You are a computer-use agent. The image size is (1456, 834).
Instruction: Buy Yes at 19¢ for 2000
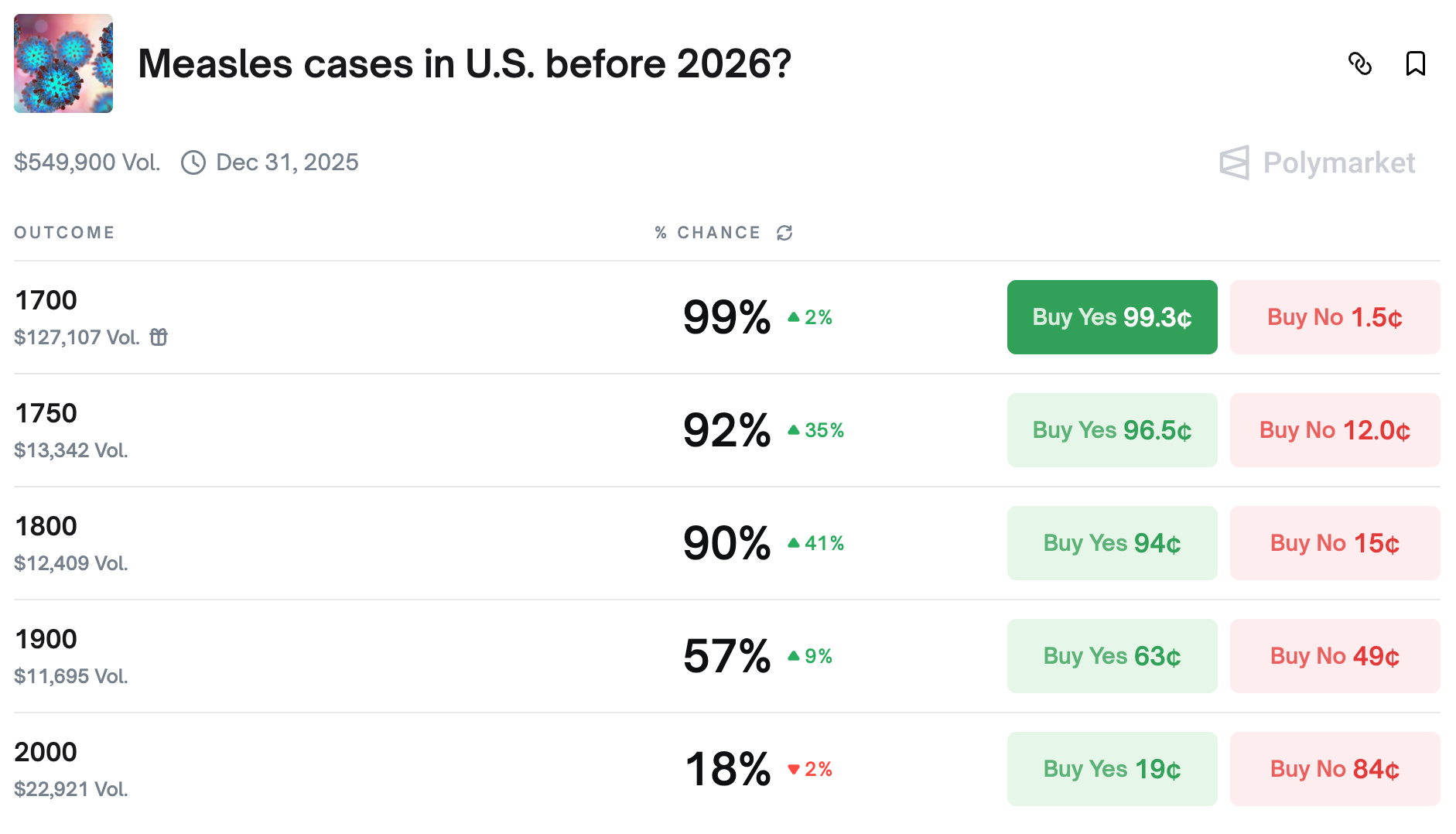(1112, 769)
